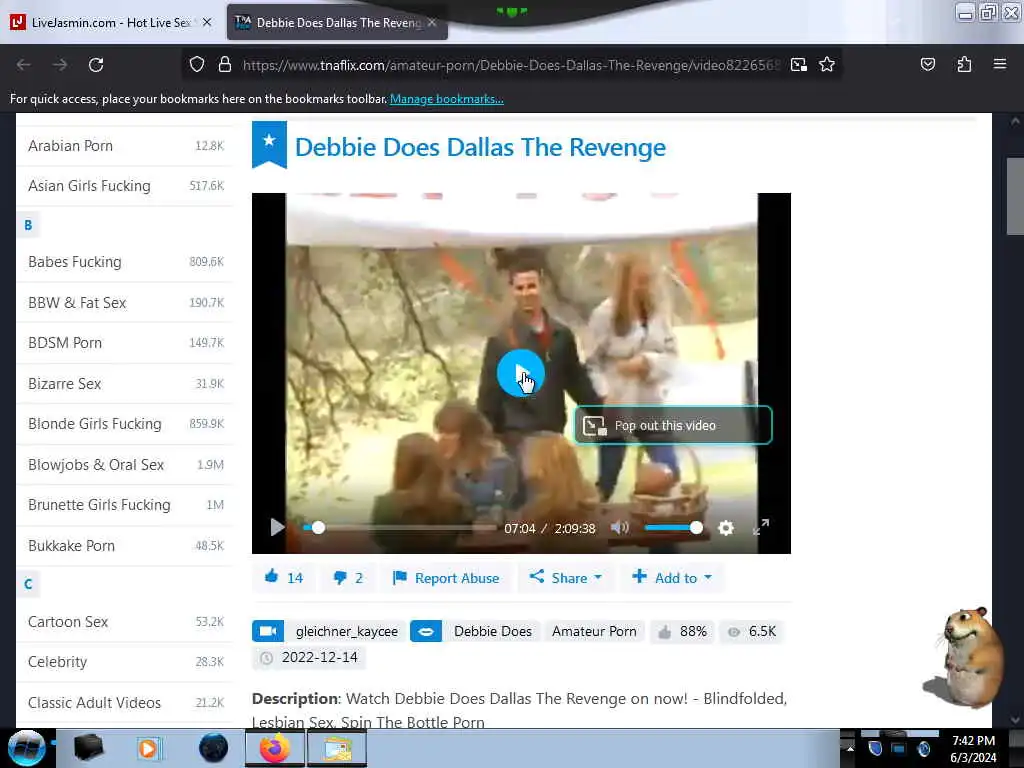Viewport: 1024px width, 768px height.
Task: Click the 88% rating indicator
Action: pos(682,632)
